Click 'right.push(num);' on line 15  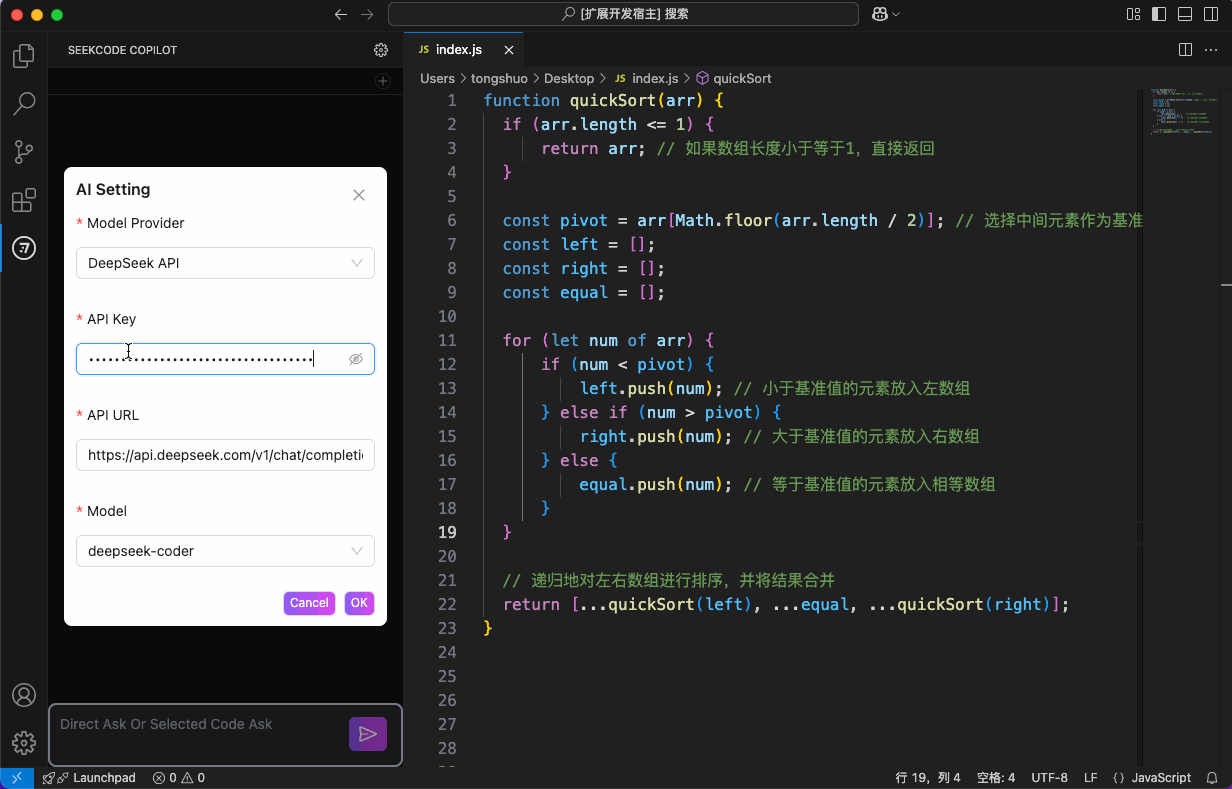pos(657,436)
